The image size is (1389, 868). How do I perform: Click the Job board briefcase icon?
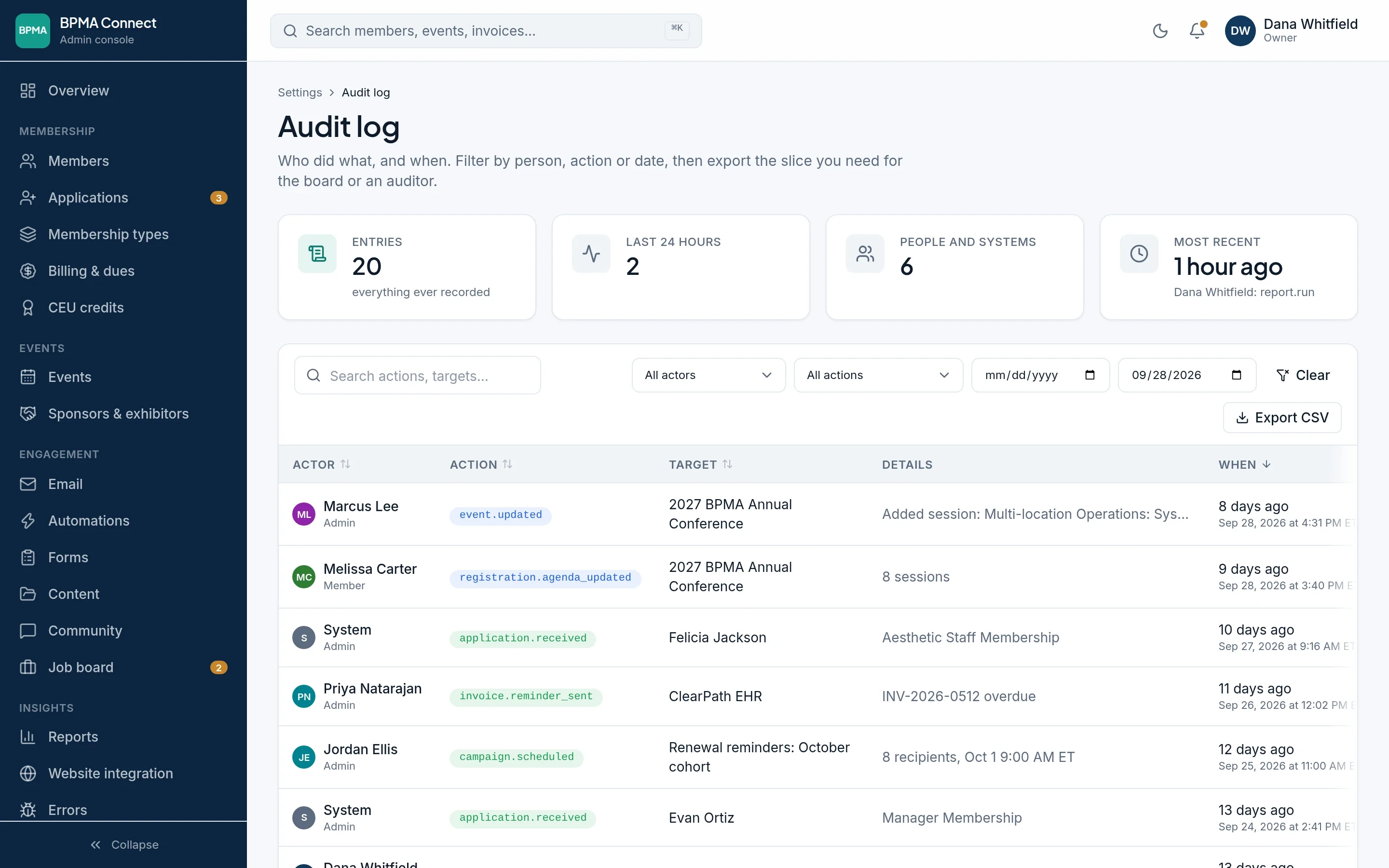pyautogui.click(x=27, y=668)
